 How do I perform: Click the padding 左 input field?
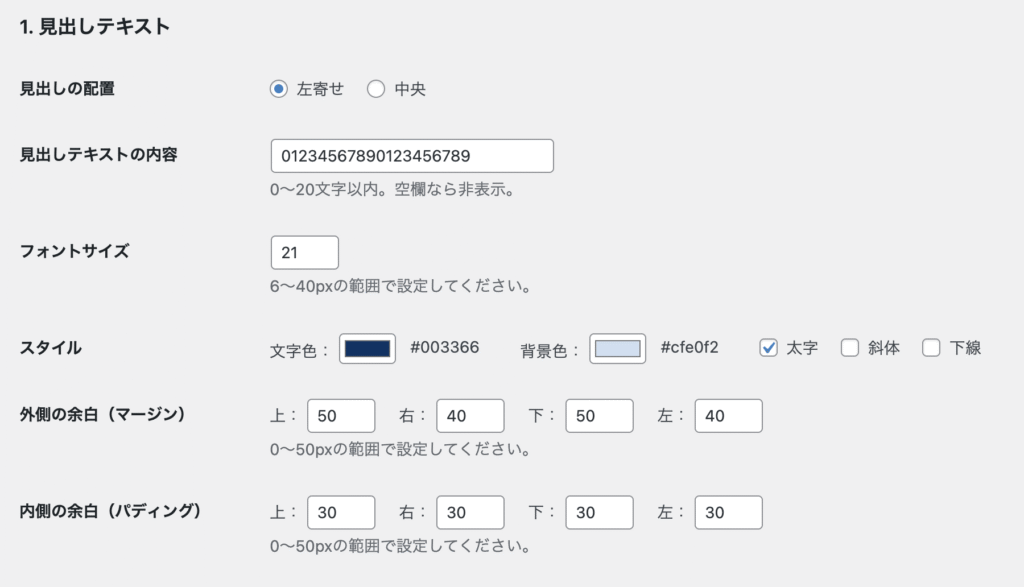click(729, 513)
